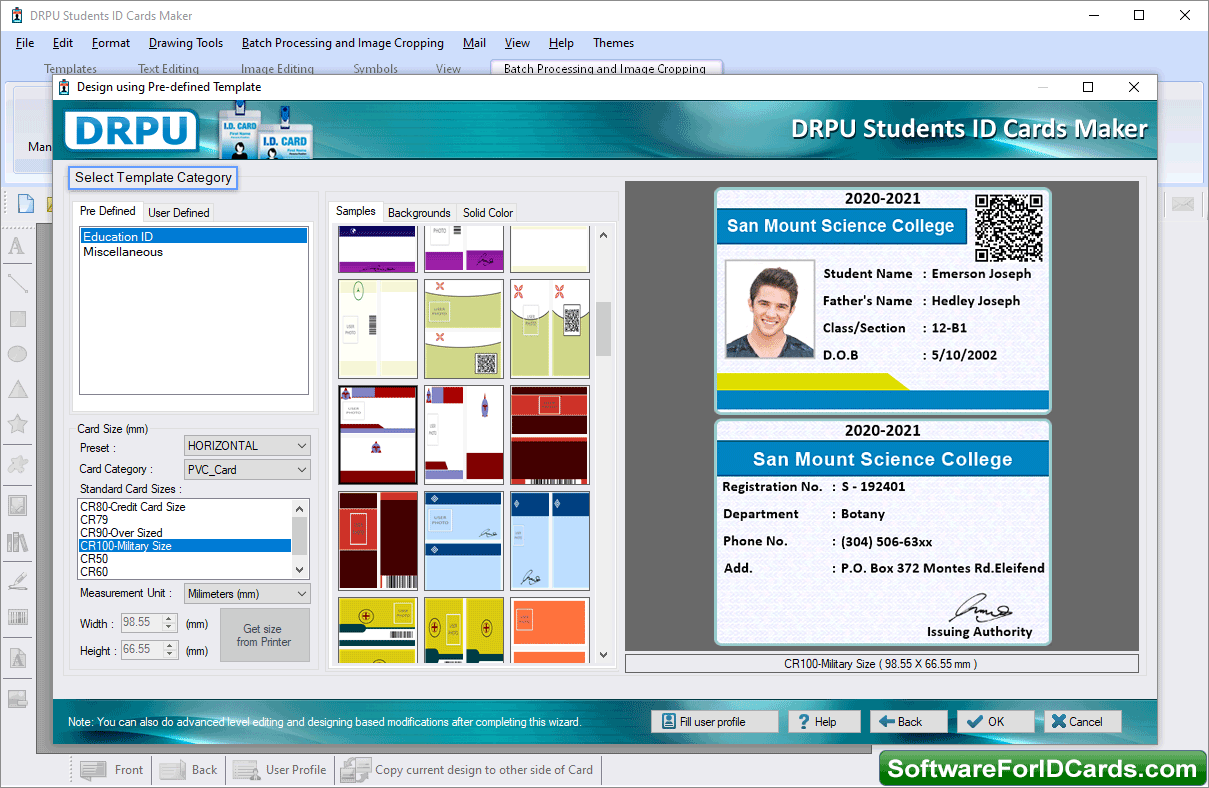Select the Star shape tool
The height and width of the screenshot is (788, 1209).
coord(17,424)
